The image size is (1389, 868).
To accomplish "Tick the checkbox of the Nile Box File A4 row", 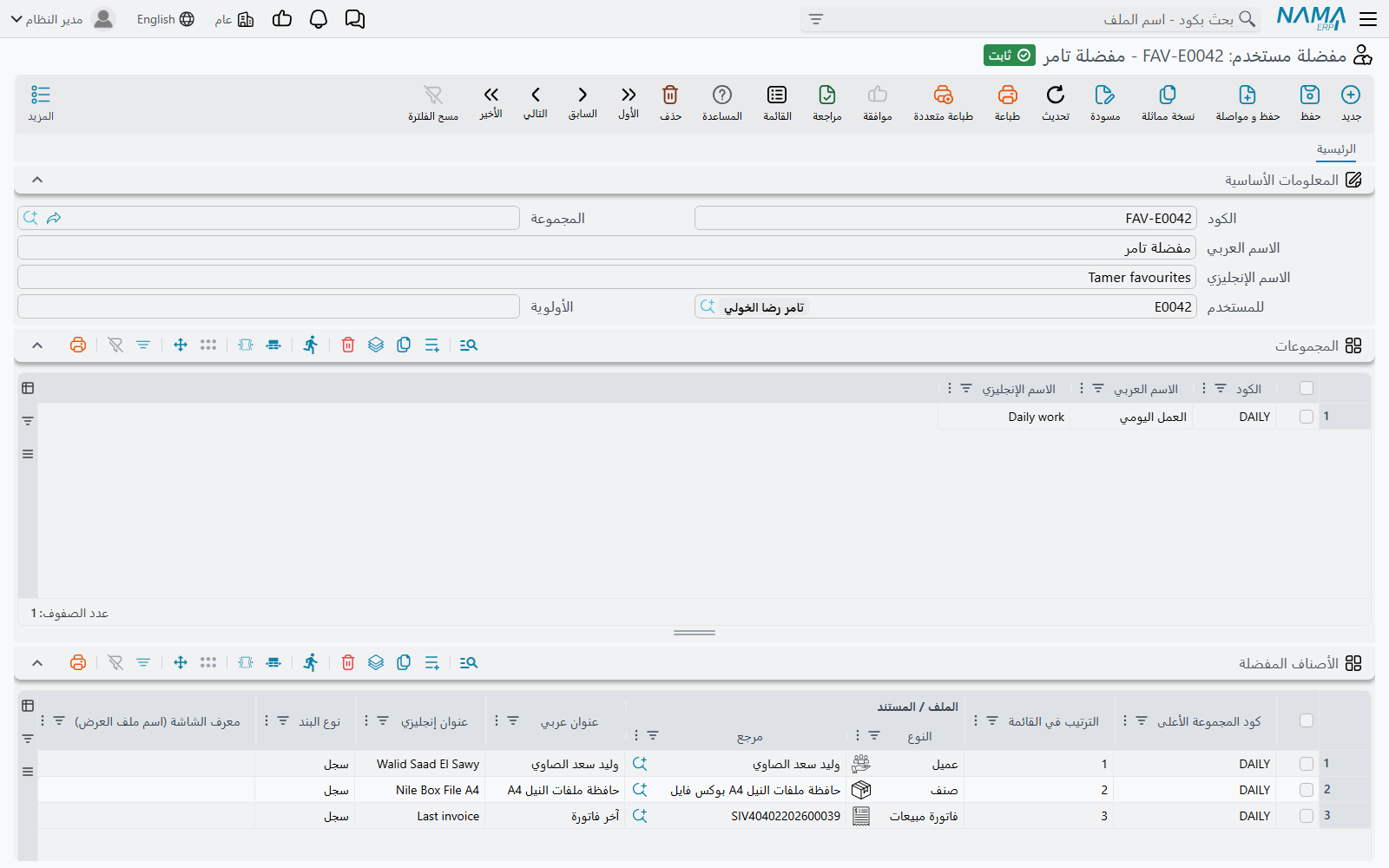I will (1307, 790).
